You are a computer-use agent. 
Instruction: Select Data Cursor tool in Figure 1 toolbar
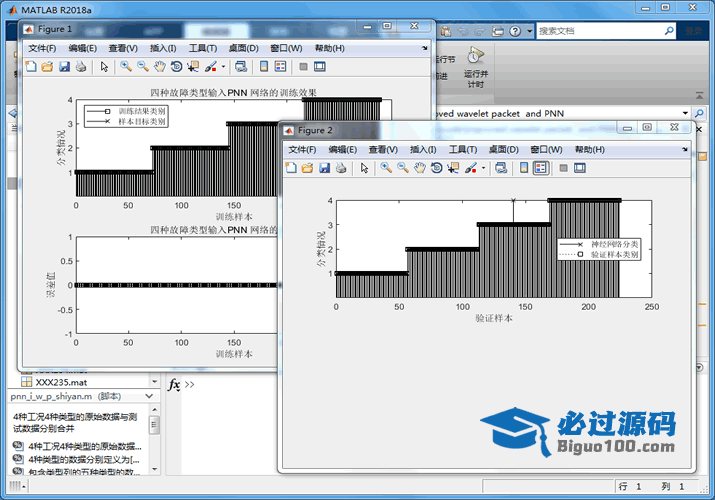(x=193, y=67)
